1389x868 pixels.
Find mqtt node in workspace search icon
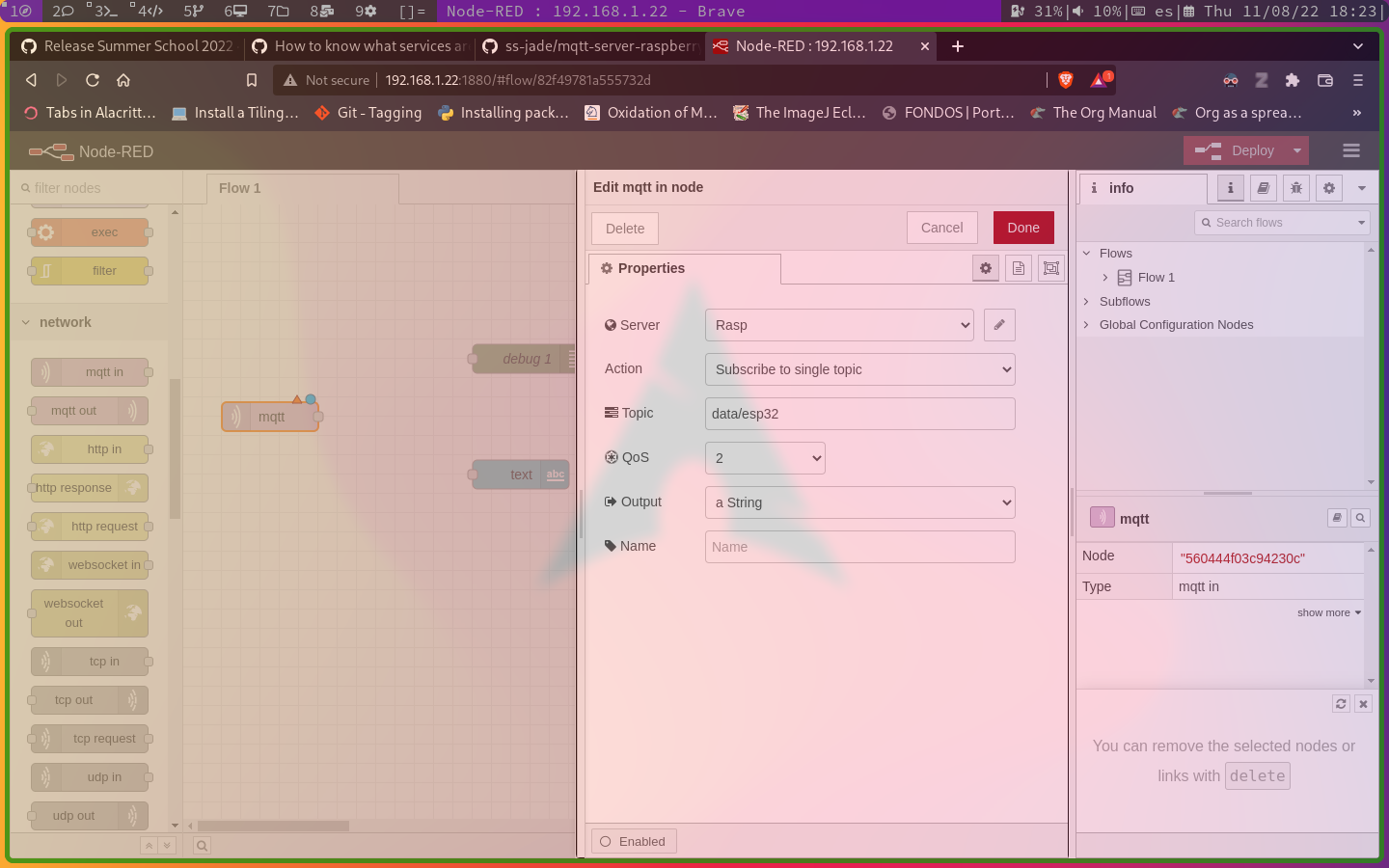(1360, 518)
